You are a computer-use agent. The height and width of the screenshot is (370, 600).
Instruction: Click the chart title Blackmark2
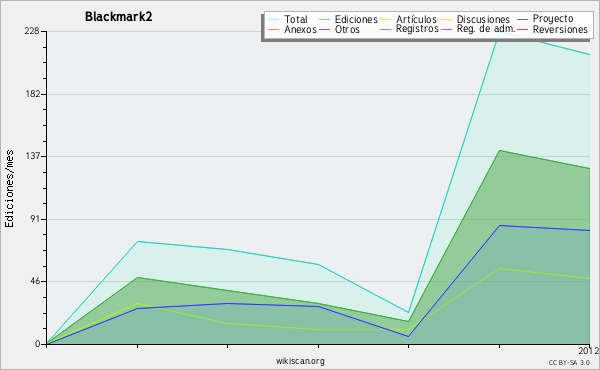(x=119, y=17)
